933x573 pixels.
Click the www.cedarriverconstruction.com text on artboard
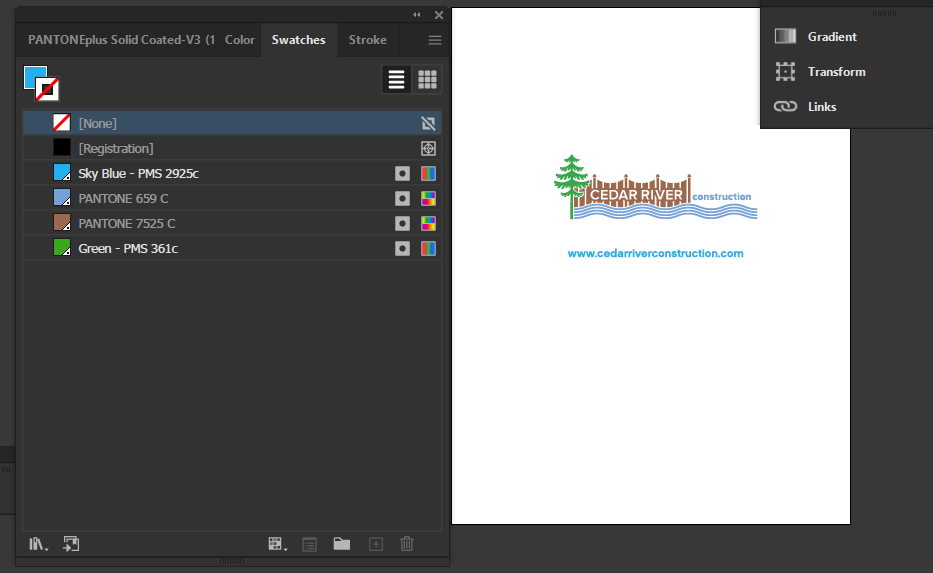[655, 253]
